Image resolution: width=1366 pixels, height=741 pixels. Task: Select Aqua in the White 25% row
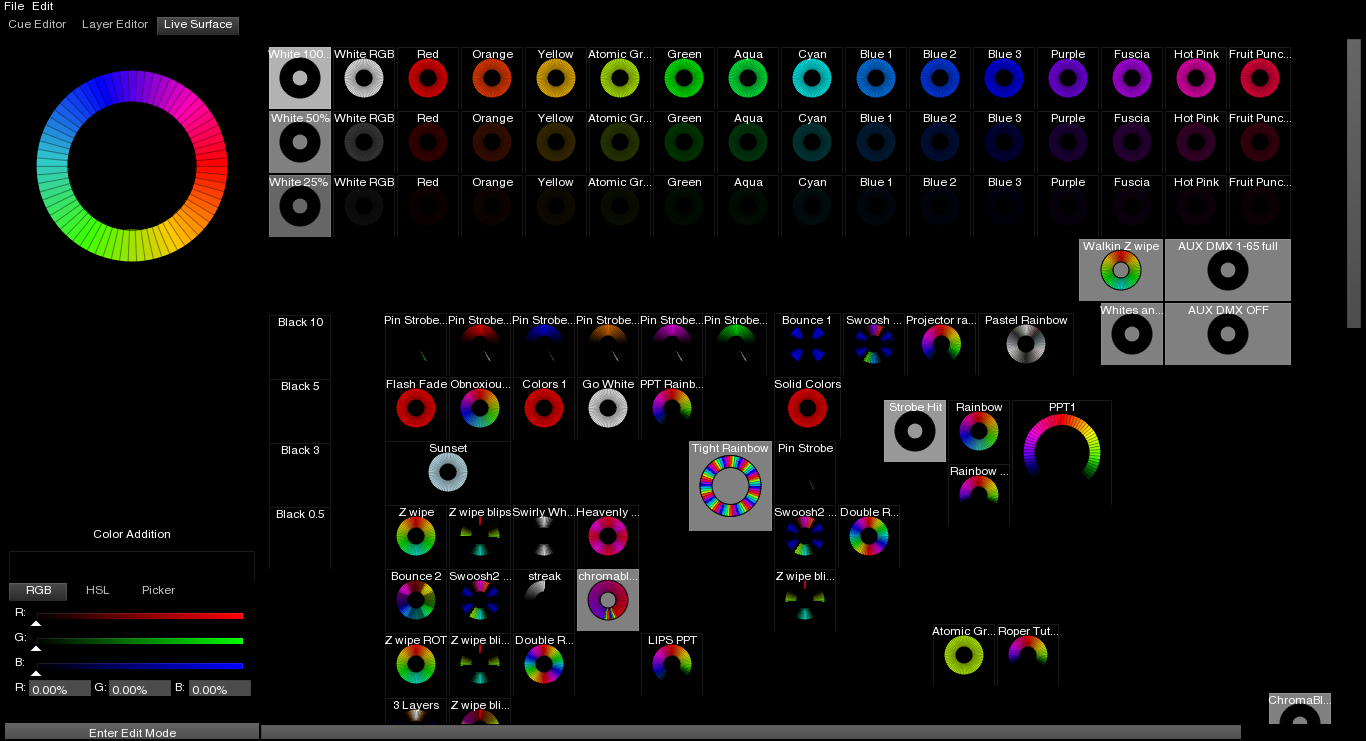tap(748, 206)
